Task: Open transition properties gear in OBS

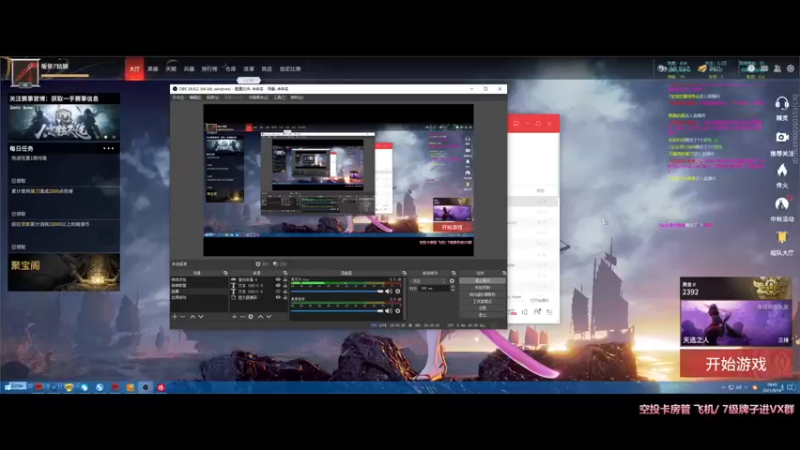Action: coord(452,281)
